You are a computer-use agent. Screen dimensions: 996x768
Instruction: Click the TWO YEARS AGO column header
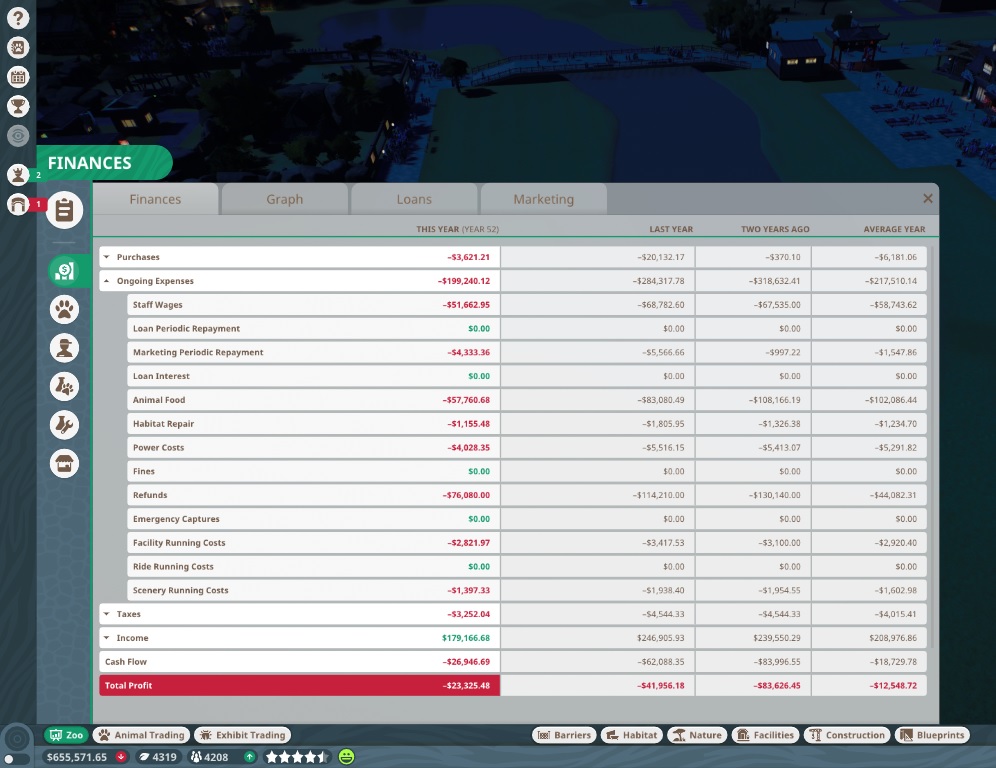click(x=775, y=229)
